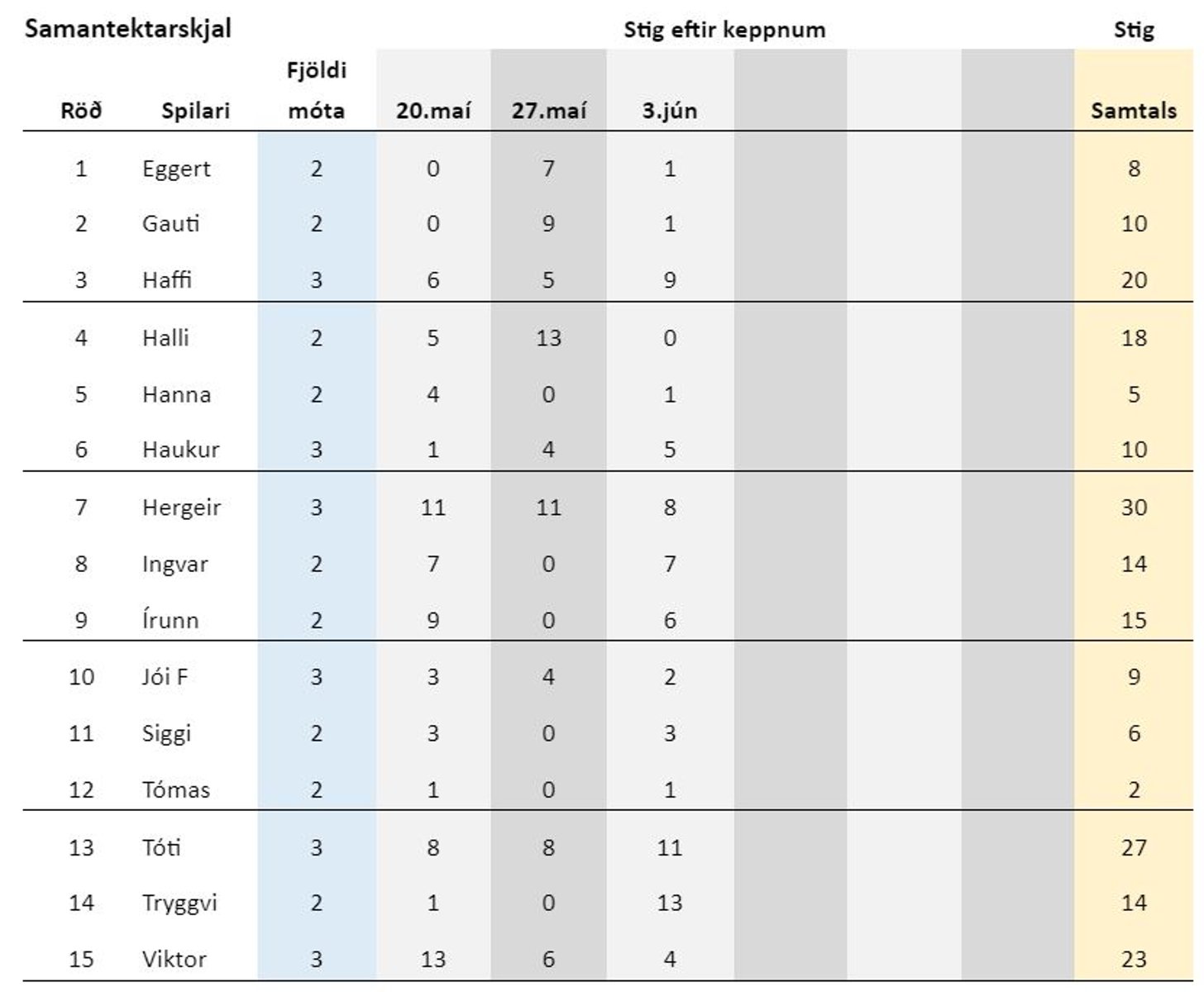Click Tómas's total of 2

click(1134, 789)
